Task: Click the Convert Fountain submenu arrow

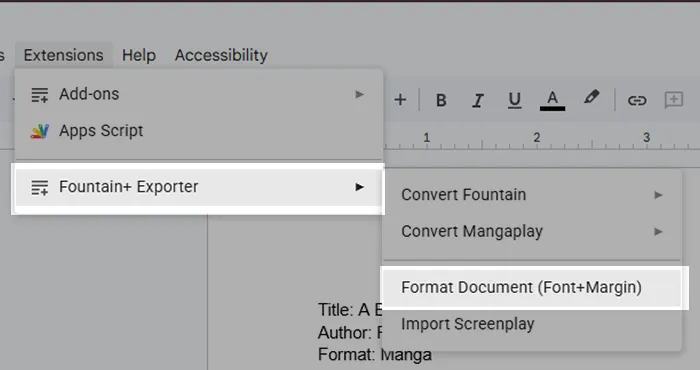Action: (658, 195)
